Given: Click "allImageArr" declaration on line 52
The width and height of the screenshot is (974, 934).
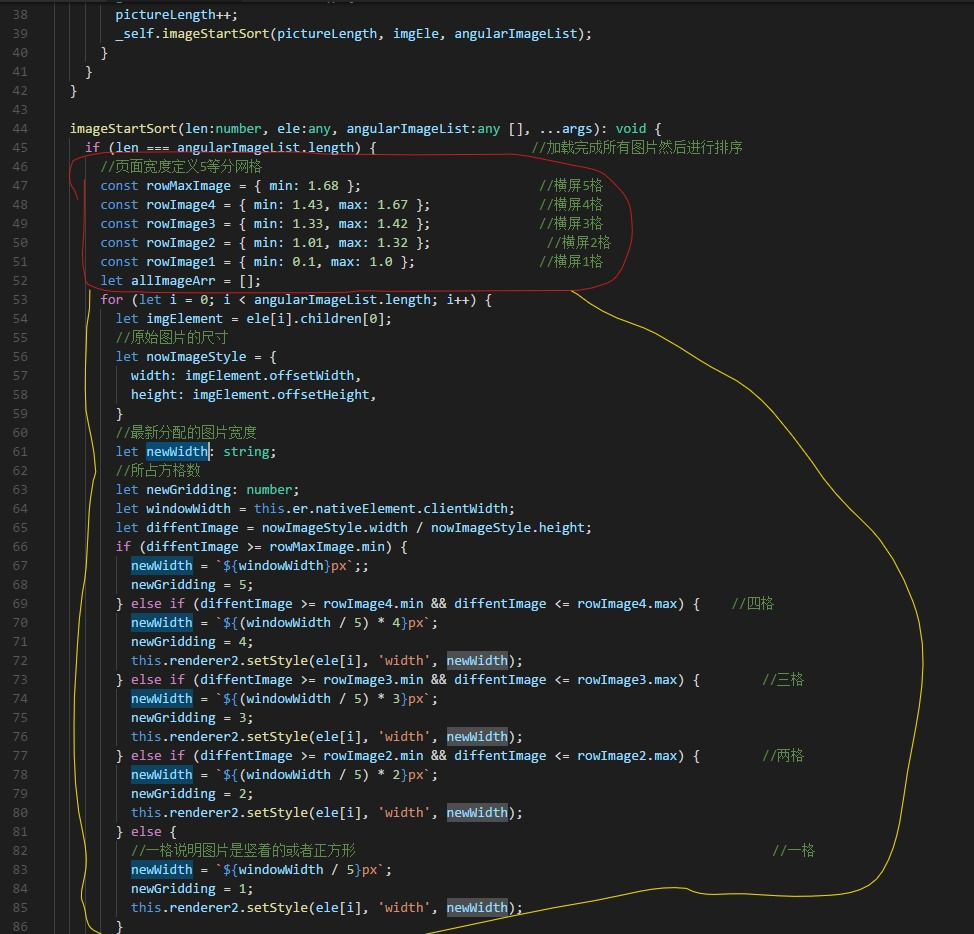Looking at the screenshot, I should 173,281.
